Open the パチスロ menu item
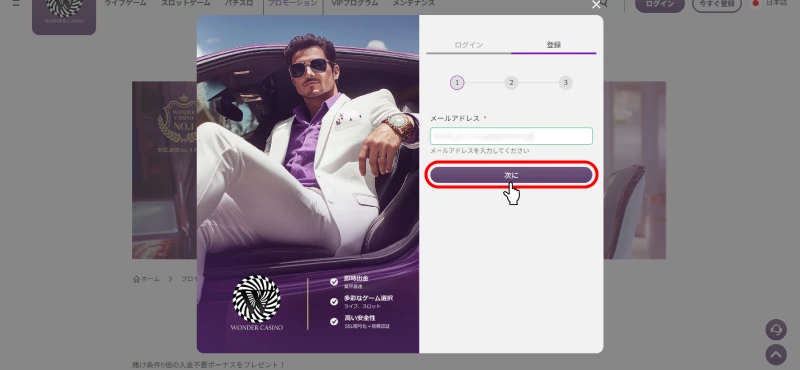This screenshot has width=800, height=370. tap(238, 3)
